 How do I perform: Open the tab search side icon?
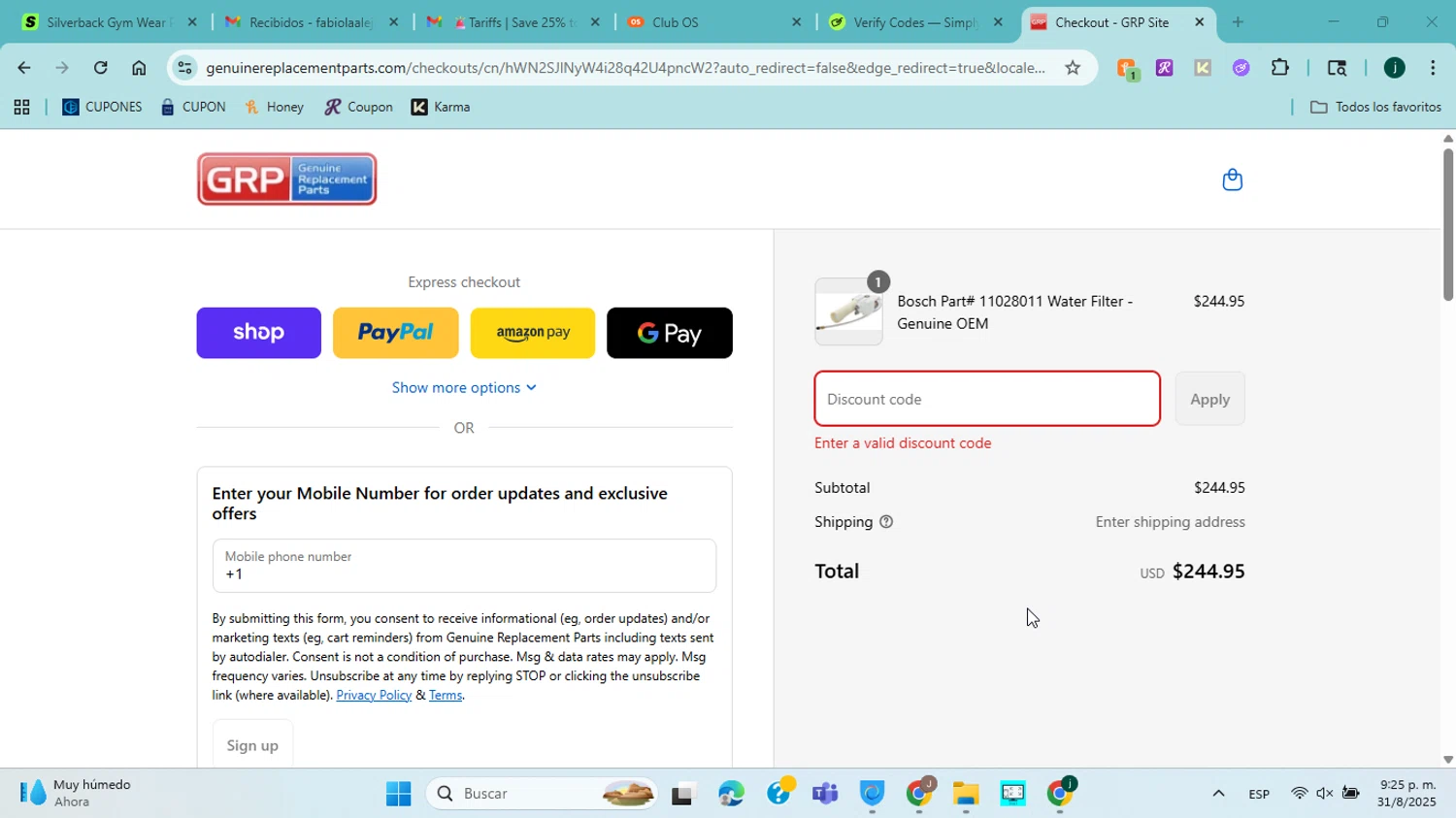(x=1337, y=68)
